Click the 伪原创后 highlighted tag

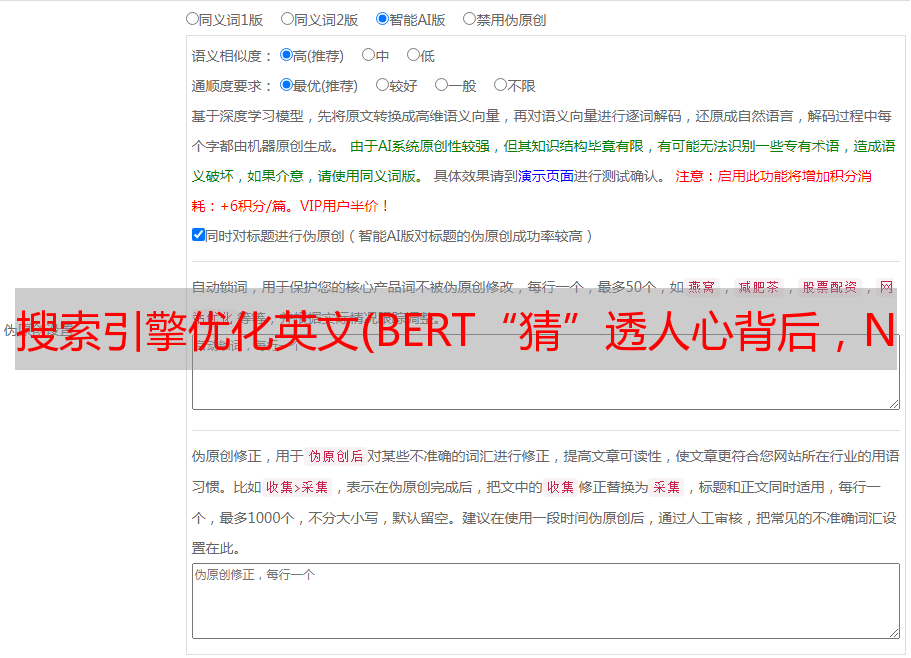[x=336, y=456]
